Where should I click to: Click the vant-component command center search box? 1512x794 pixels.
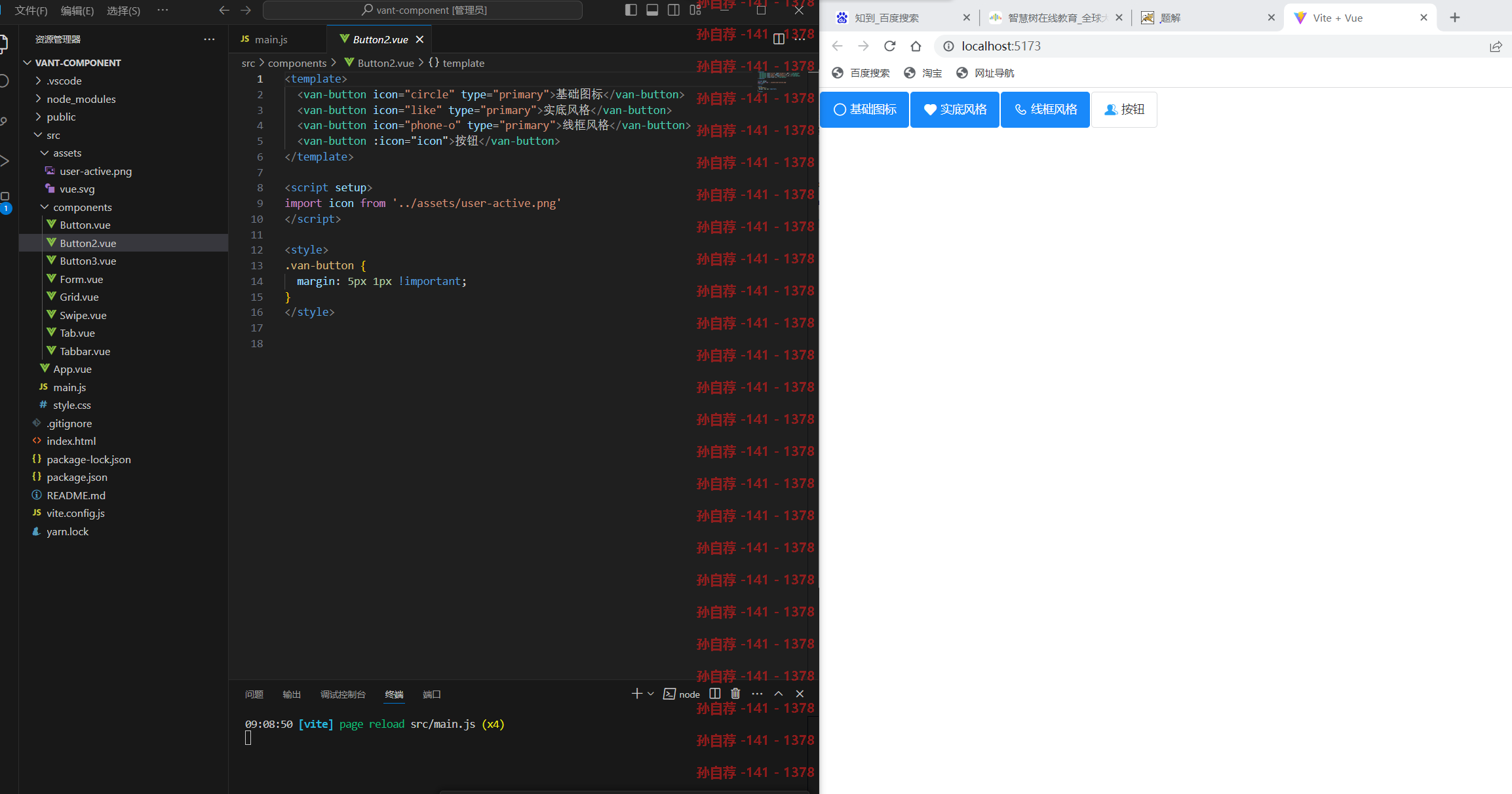tap(423, 10)
